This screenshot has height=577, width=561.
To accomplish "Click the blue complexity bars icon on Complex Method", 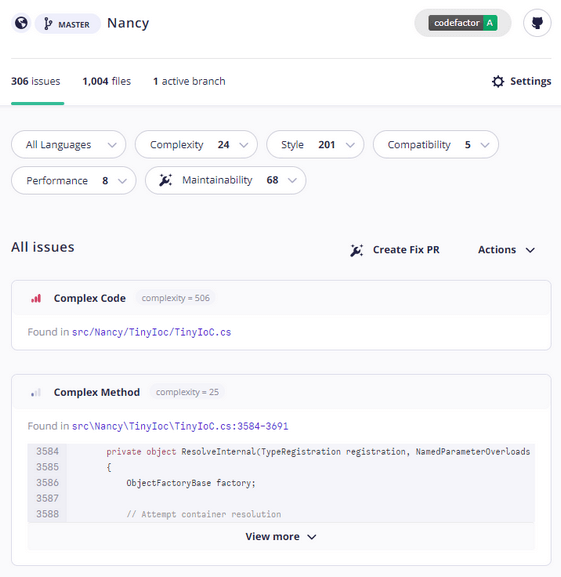I will [36, 393].
